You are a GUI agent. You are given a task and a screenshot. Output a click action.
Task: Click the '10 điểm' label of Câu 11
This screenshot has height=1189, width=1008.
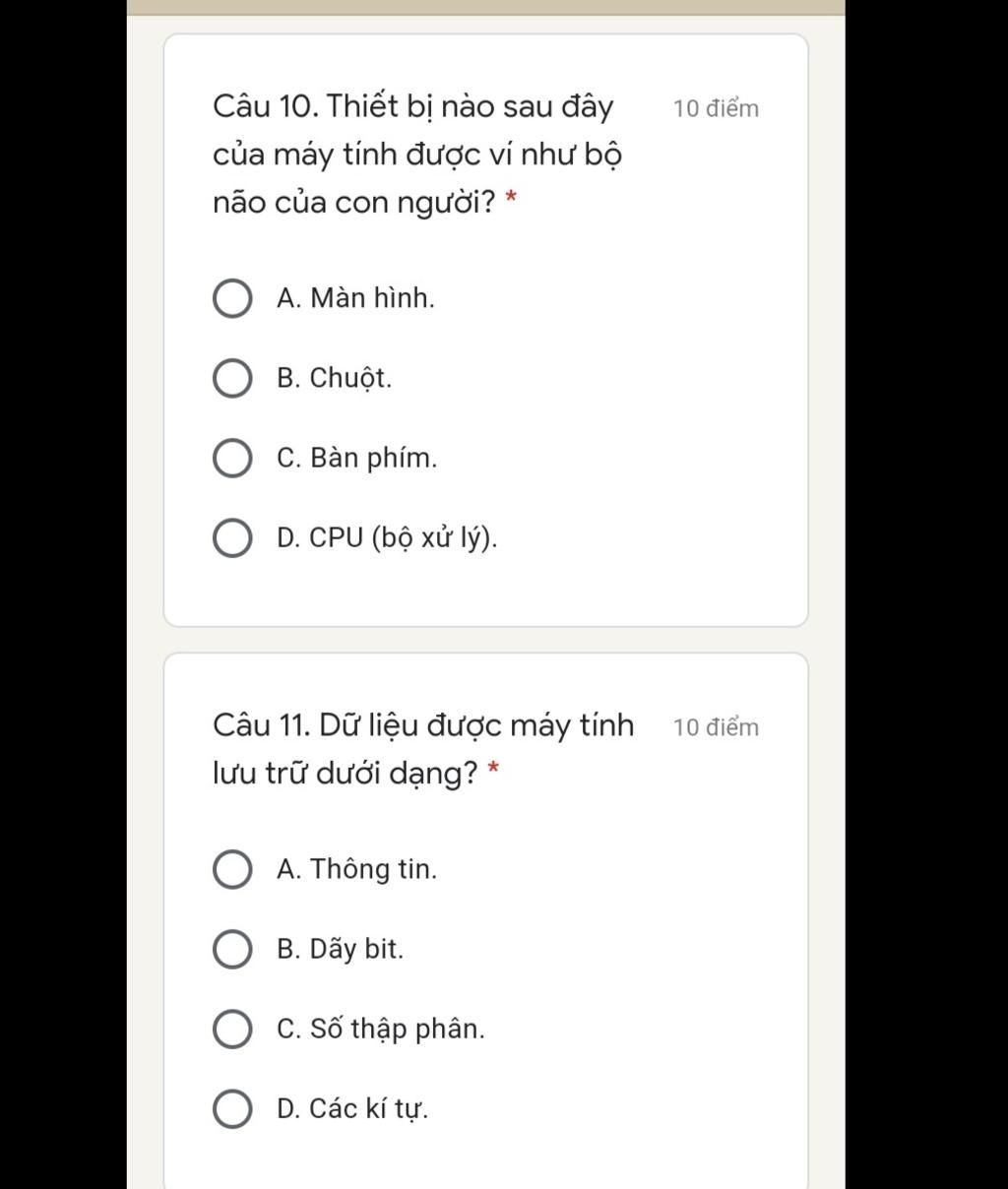(x=716, y=727)
